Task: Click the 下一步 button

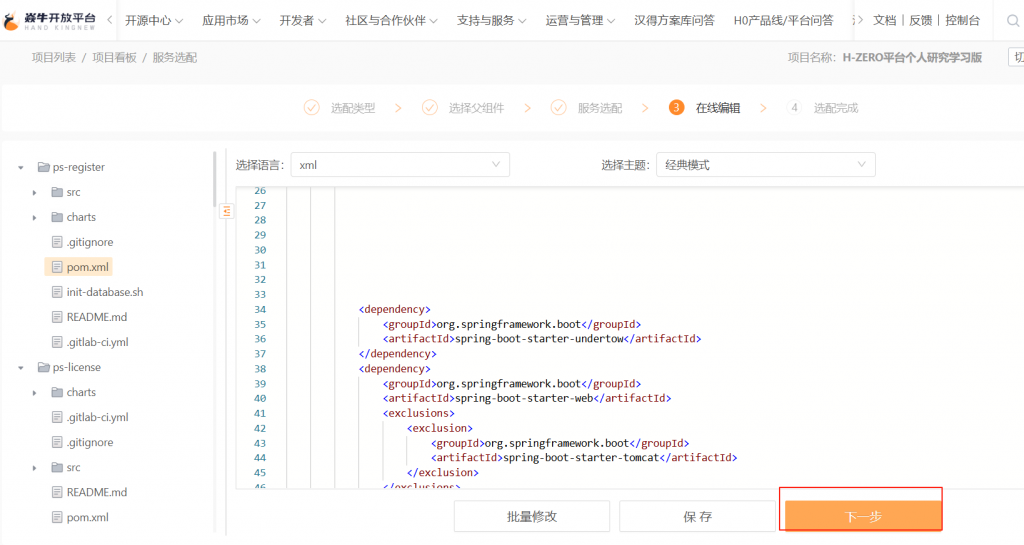Action: pos(862,516)
